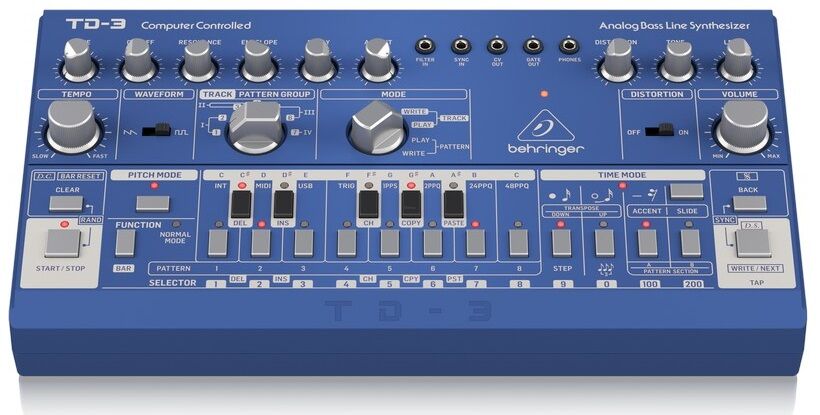Click the 'BAR RESET' label
820x415 pixels.
point(81,176)
